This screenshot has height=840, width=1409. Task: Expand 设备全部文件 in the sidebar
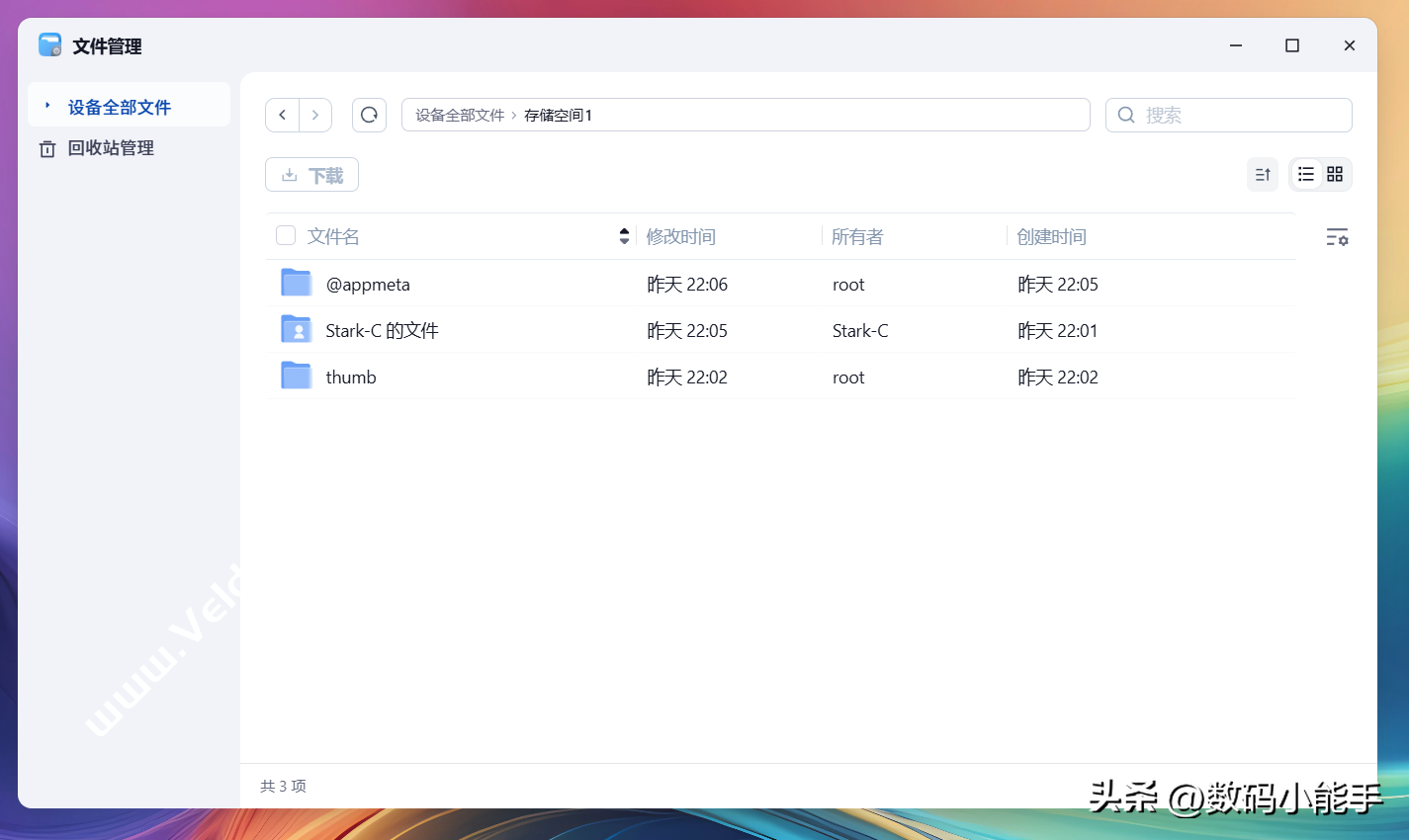[47, 105]
